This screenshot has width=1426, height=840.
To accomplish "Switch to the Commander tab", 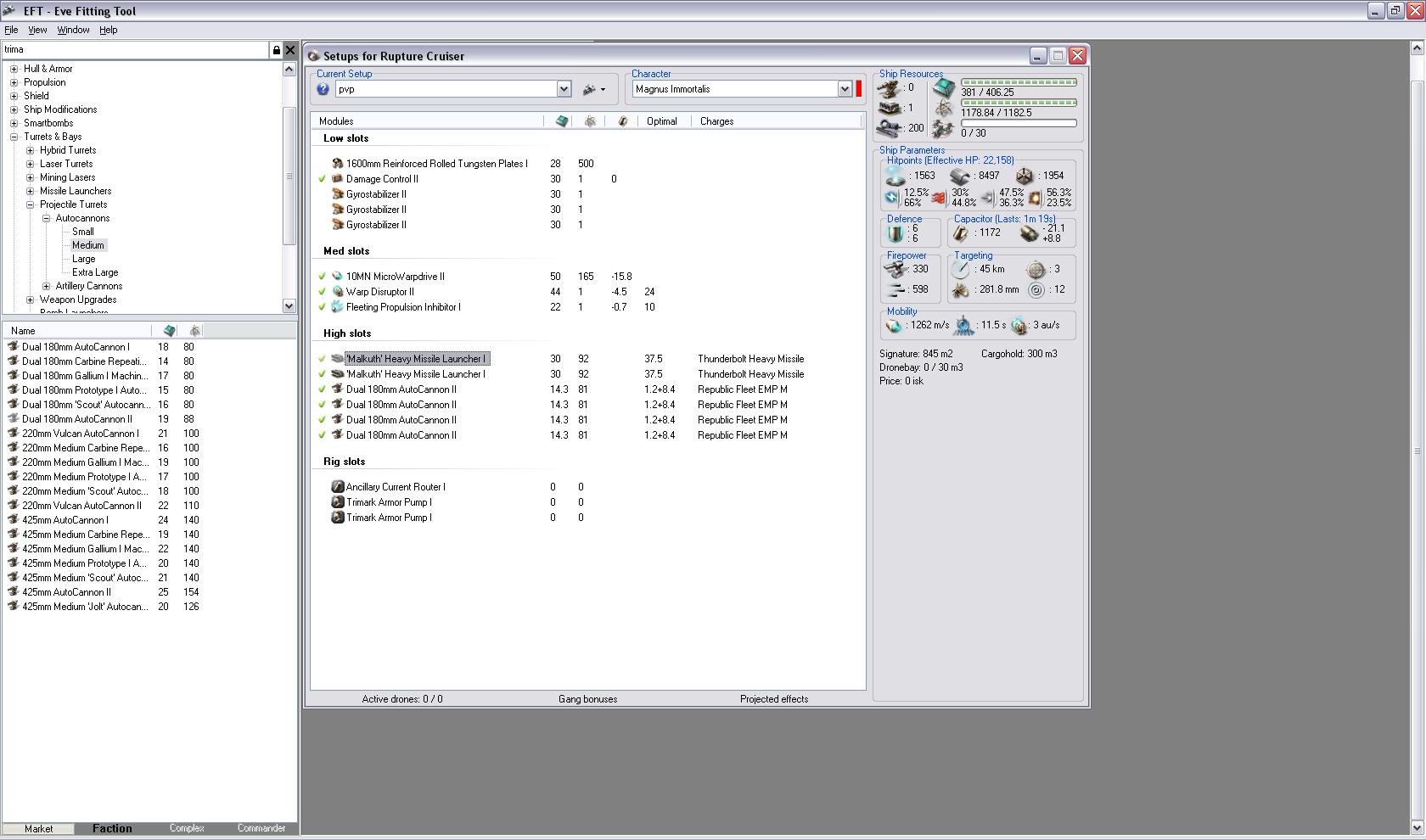I will pyautogui.click(x=261, y=828).
